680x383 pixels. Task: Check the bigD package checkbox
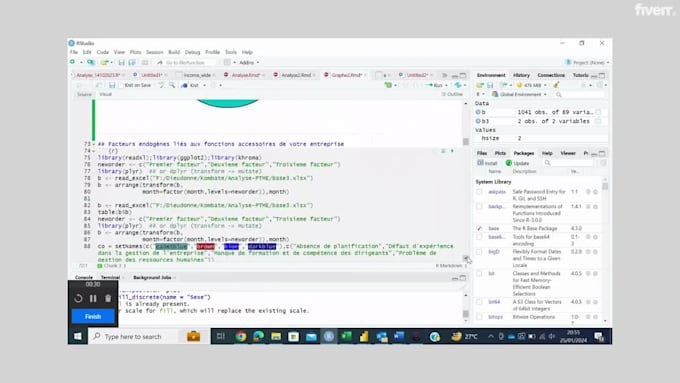479,252
